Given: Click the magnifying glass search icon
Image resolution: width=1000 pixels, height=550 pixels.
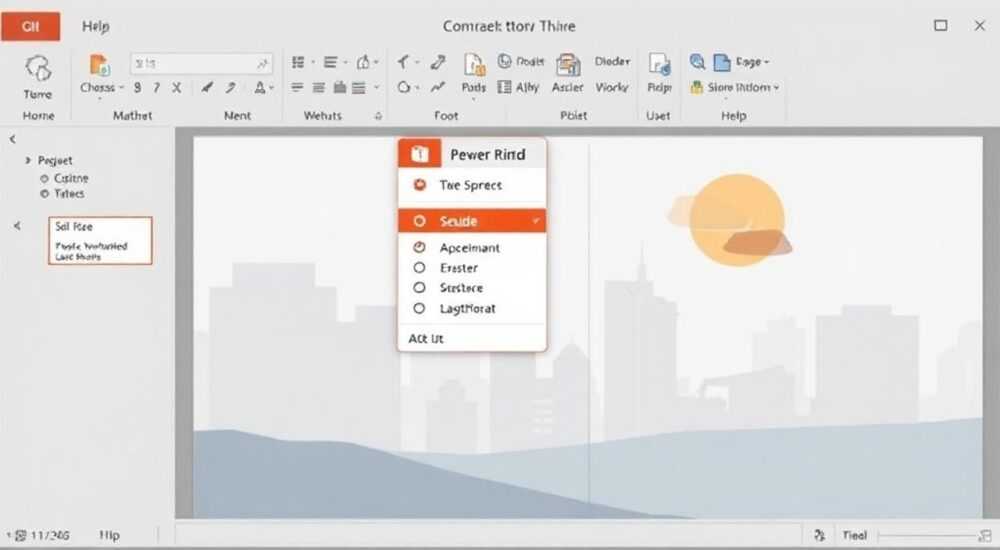Looking at the screenshot, I should point(697,62).
